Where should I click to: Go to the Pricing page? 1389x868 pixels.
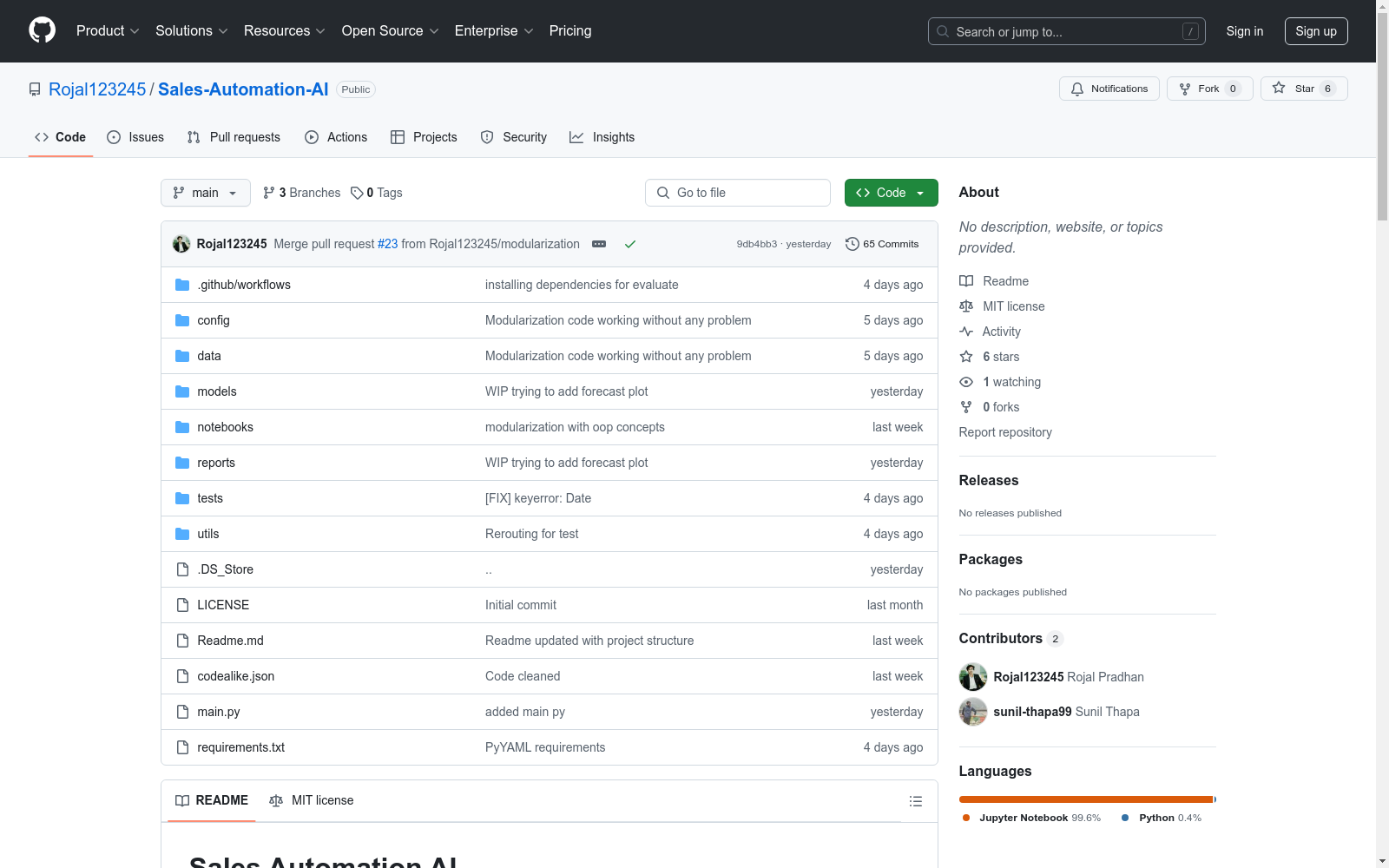click(x=570, y=30)
